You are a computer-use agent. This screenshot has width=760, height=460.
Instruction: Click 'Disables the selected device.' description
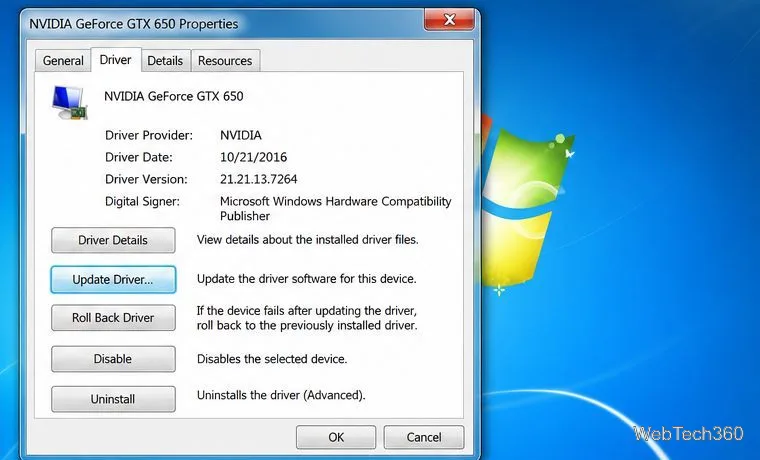[x=272, y=359]
